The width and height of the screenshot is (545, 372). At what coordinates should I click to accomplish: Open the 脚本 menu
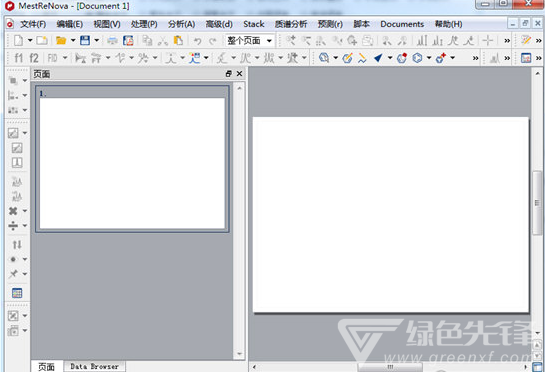[x=361, y=24]
